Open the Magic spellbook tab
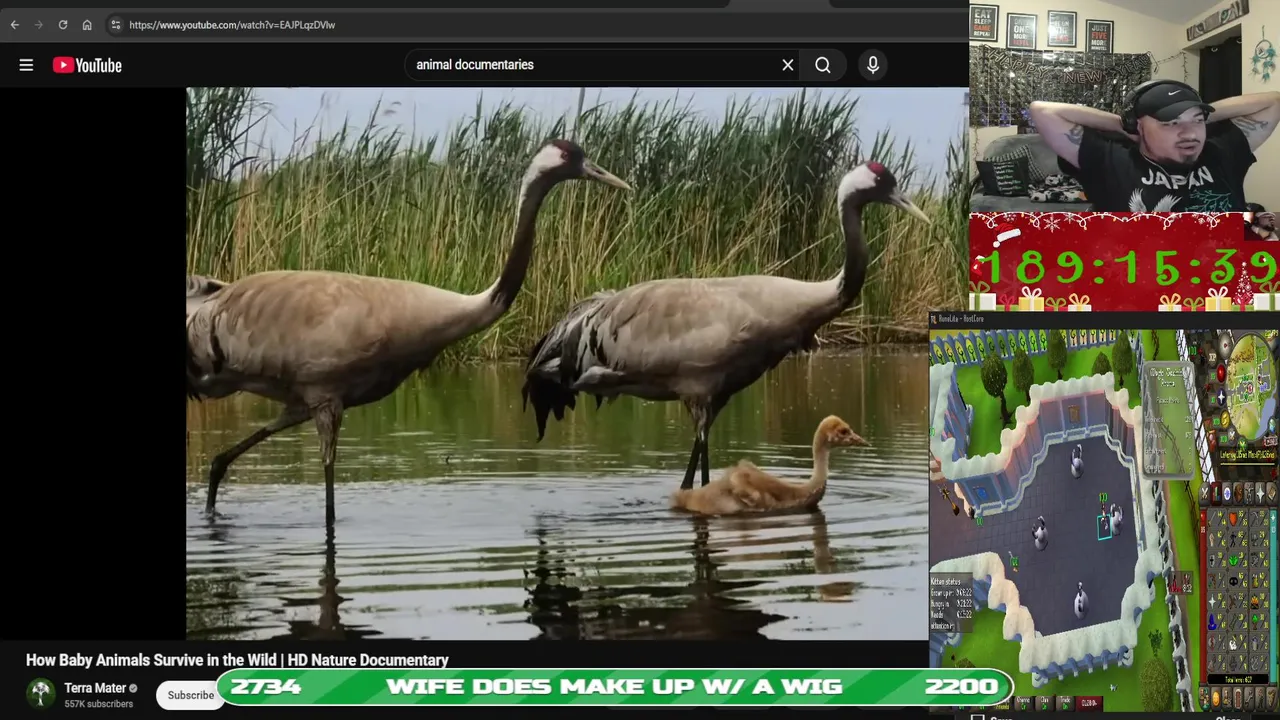The height and width of the screenshot is (720, 1280). 1271,492
